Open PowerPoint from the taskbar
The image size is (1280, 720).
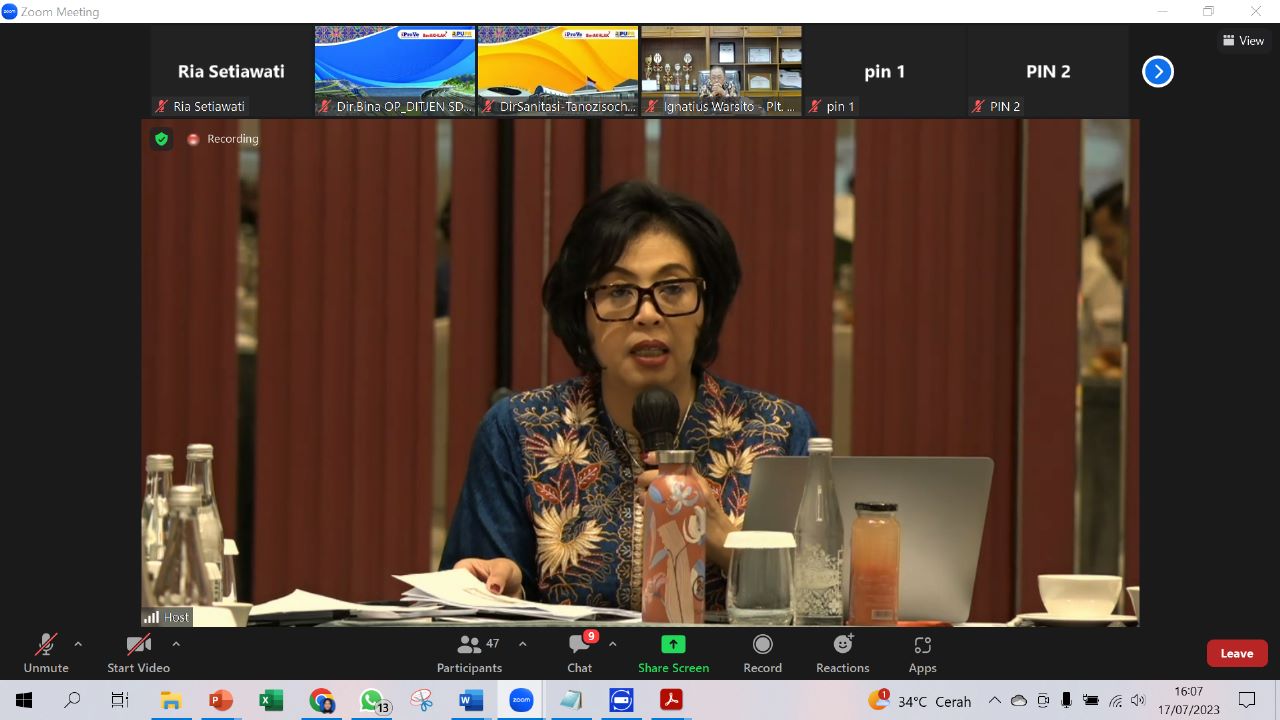click(x=221, y=700)
